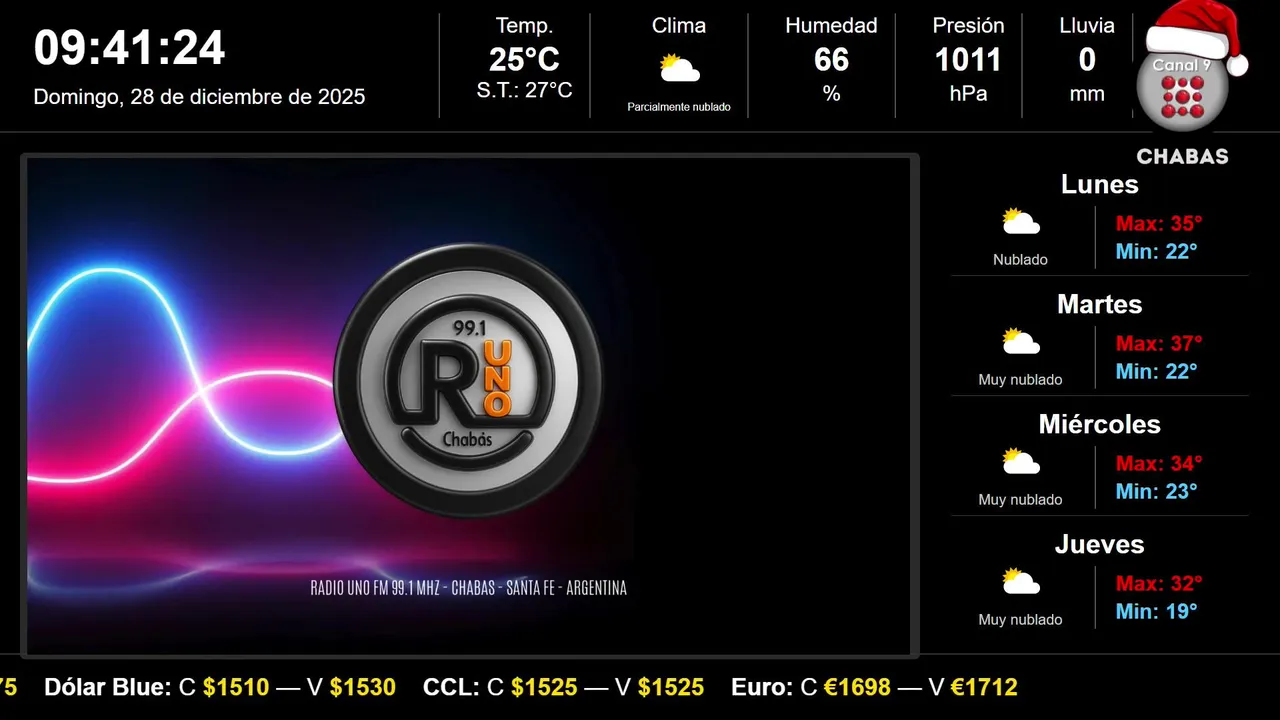Click the Radio Uno 99.1 circular logo

(468, 380)
